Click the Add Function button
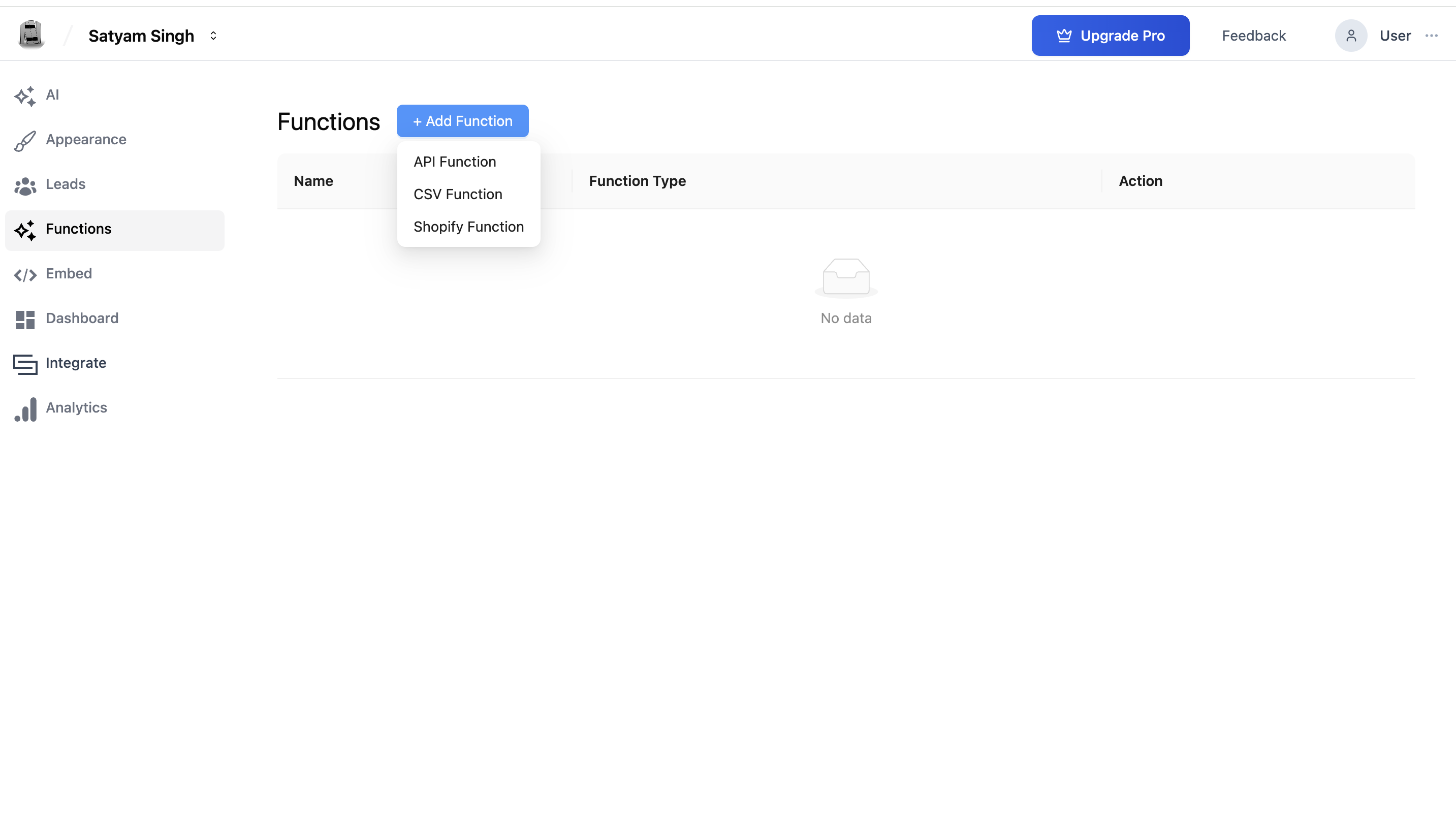1456x823 pixels. click(x=462, y=121)
